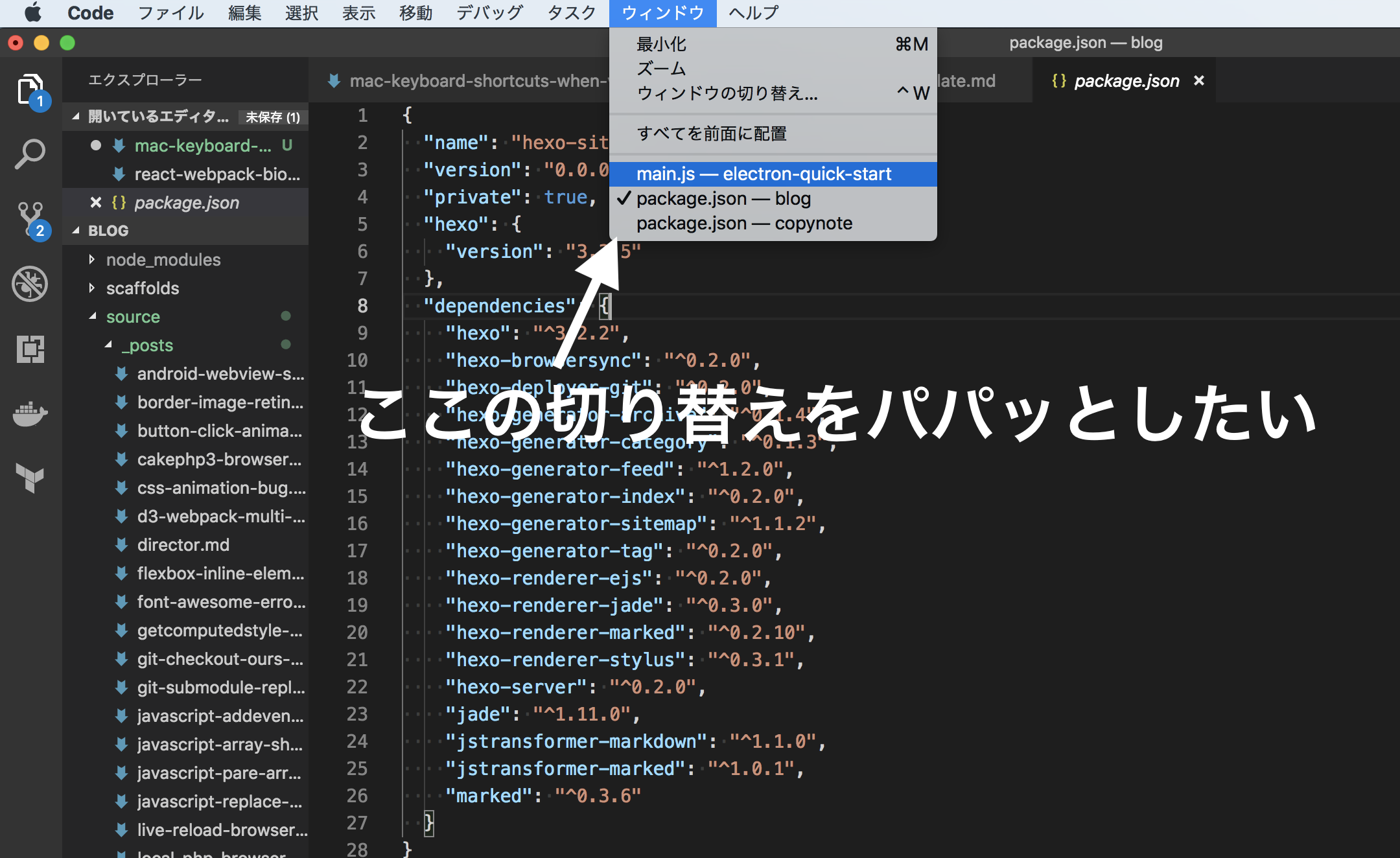The width and height of the screenshot is (1400, 858).
Task: Open the デバッグ menu
Action: (x=489, y=13)
